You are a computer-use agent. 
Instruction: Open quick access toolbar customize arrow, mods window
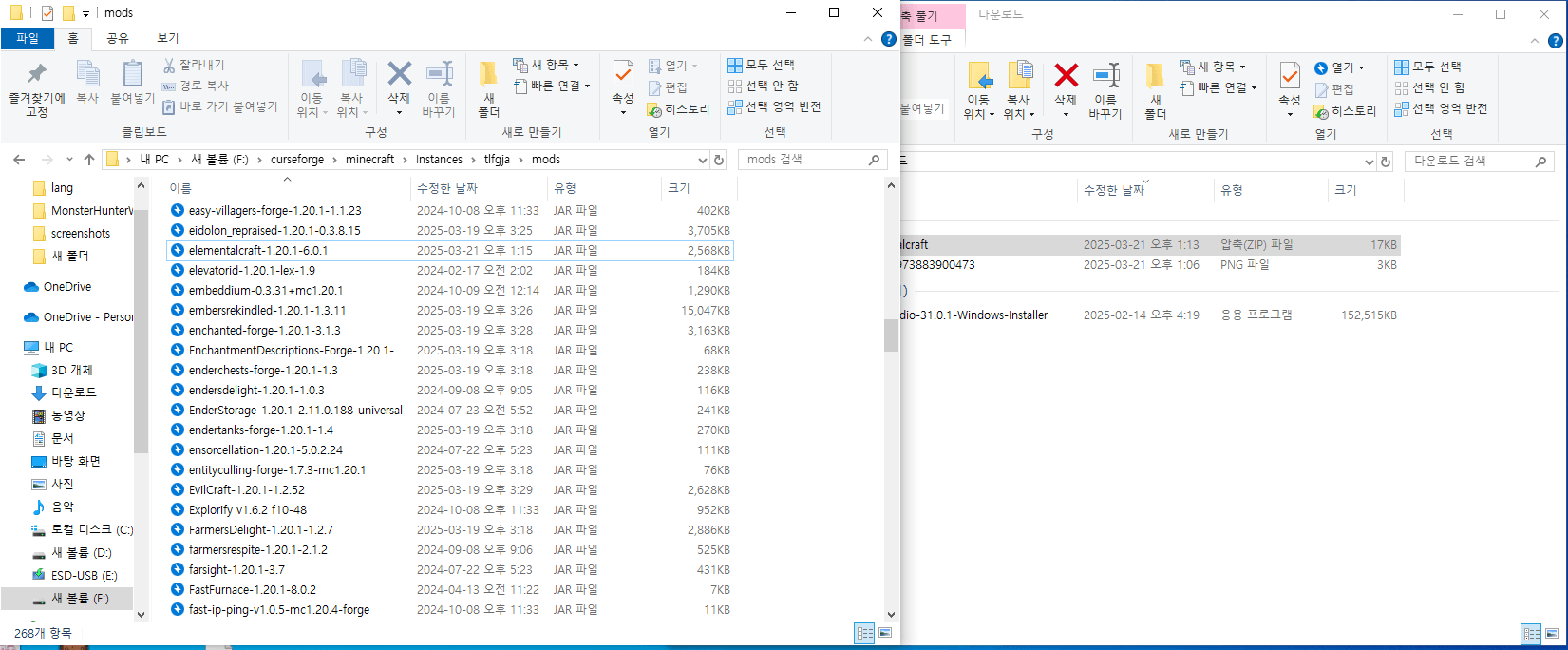[x=85, y=13]
